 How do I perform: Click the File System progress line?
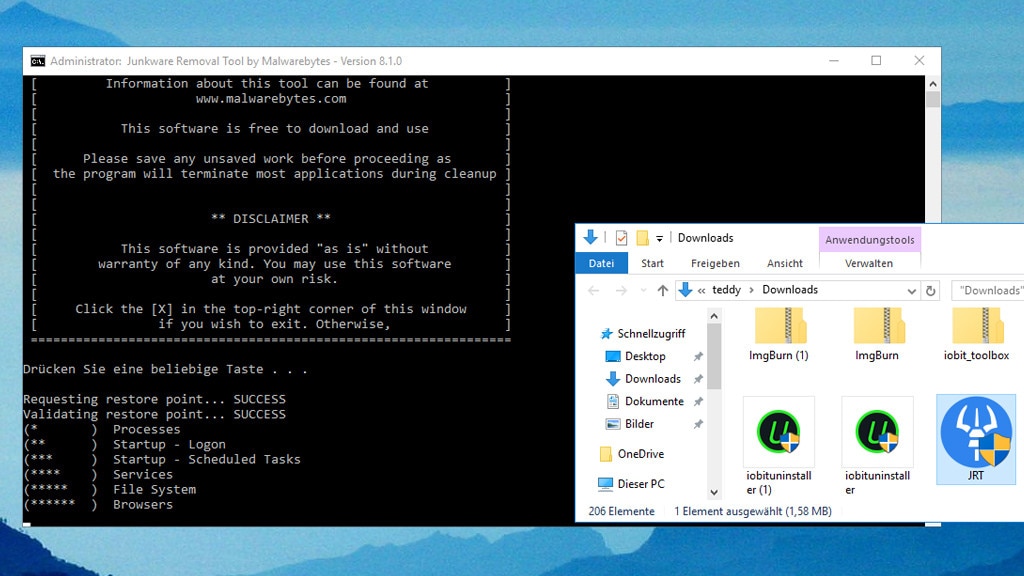click(x=110, y=489)
